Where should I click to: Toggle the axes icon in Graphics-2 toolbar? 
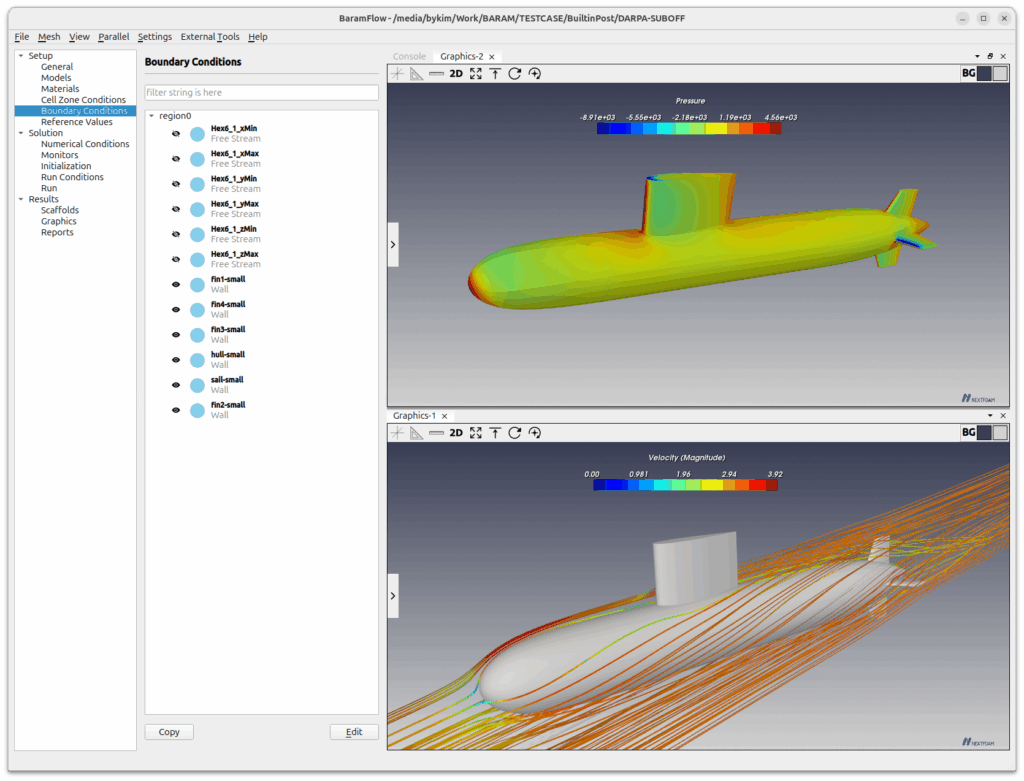pos(397,74)
